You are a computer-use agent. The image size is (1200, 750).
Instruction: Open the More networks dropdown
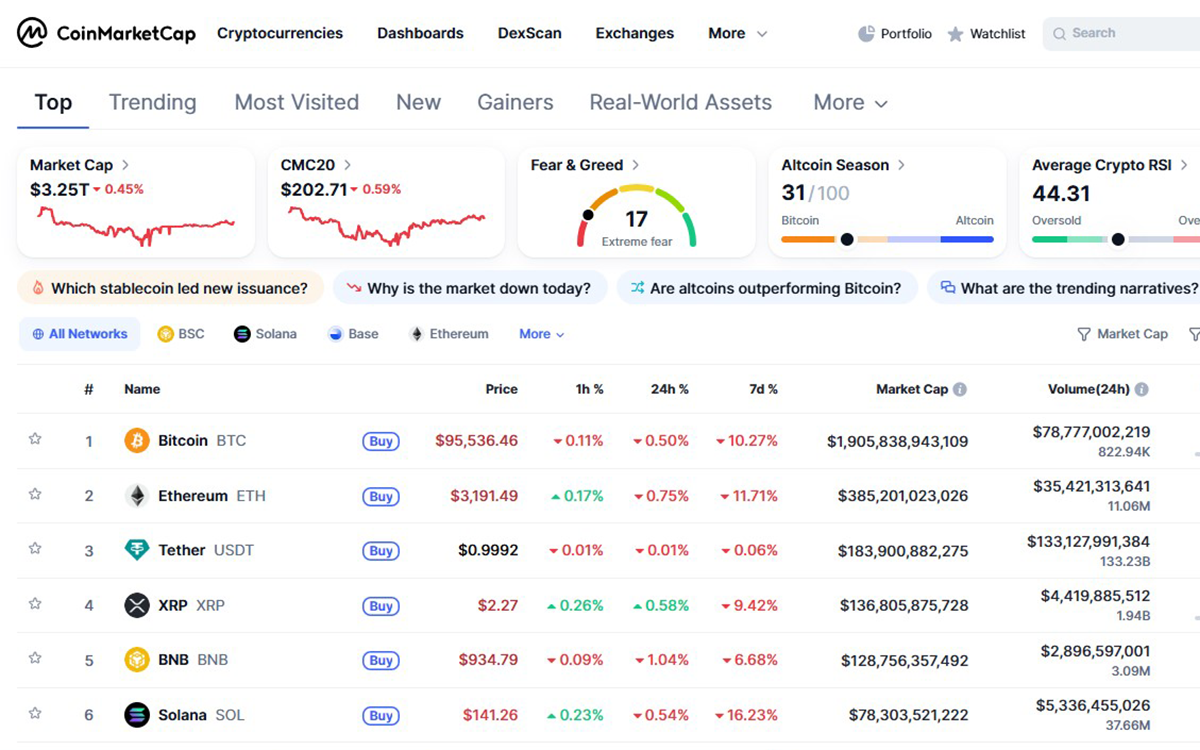click(x=540, y=334)
